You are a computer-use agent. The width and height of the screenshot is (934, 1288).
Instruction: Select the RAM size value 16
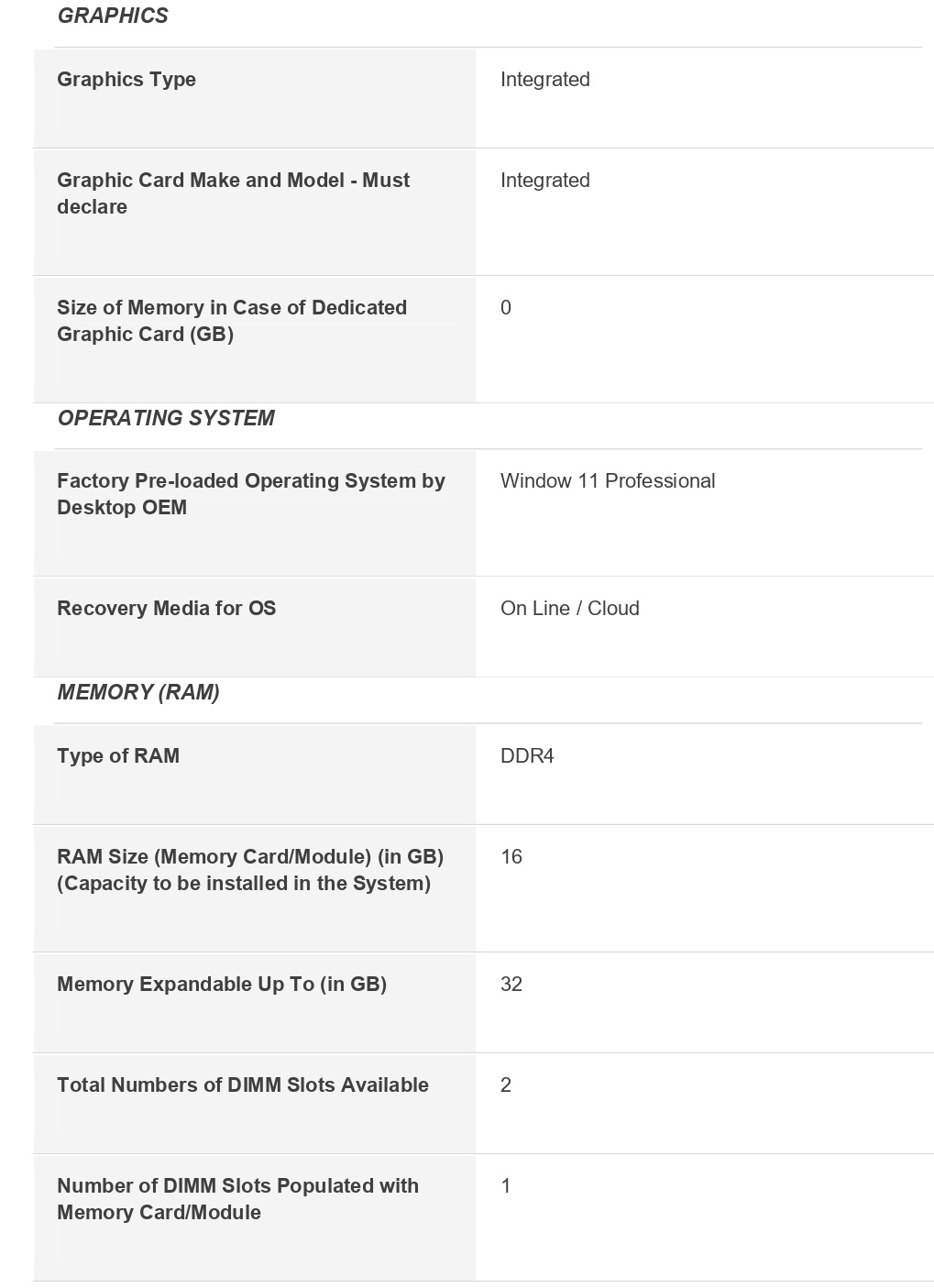point(511,856)
